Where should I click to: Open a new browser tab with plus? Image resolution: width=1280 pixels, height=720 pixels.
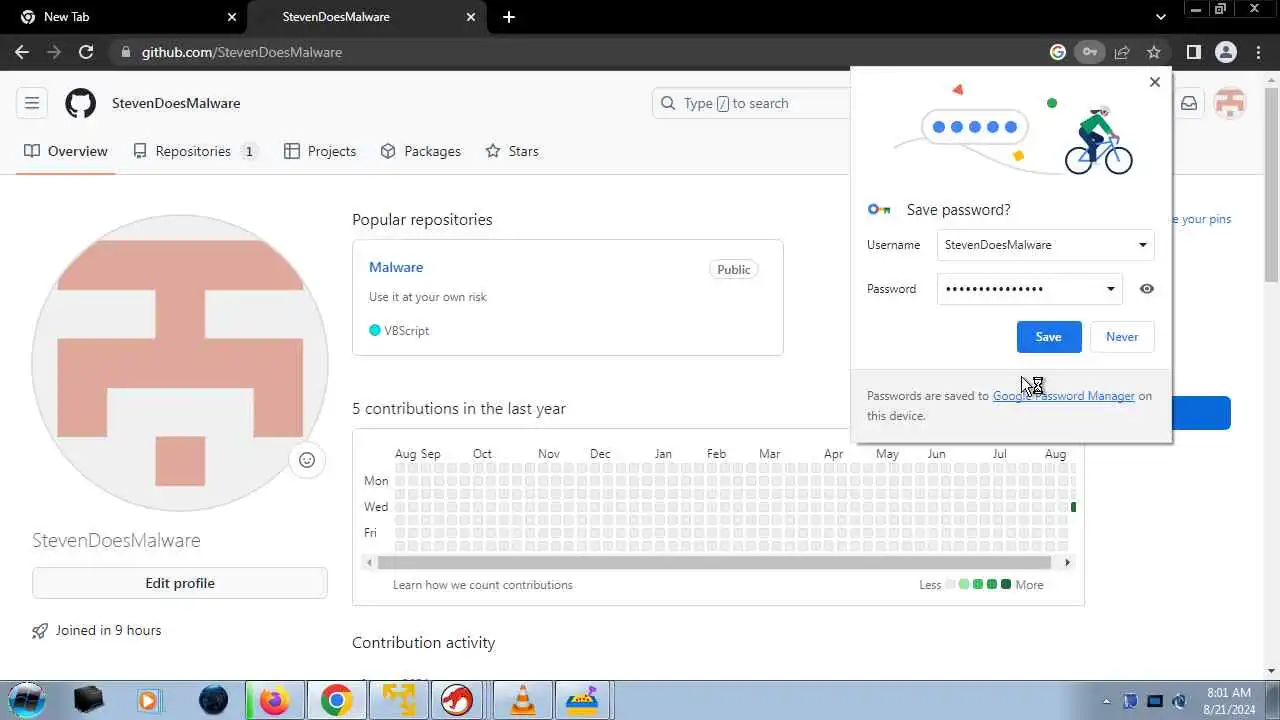tap(509, 17)
